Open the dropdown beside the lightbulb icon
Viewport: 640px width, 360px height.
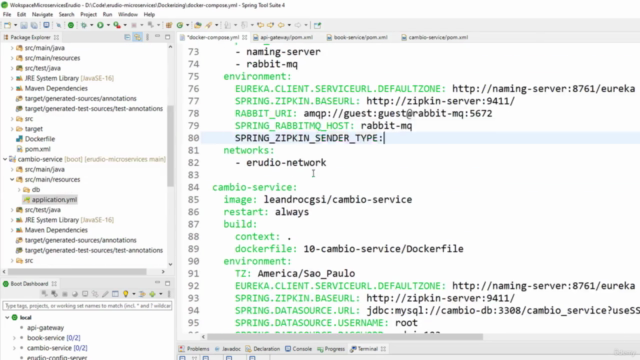[x=133, y=294]
